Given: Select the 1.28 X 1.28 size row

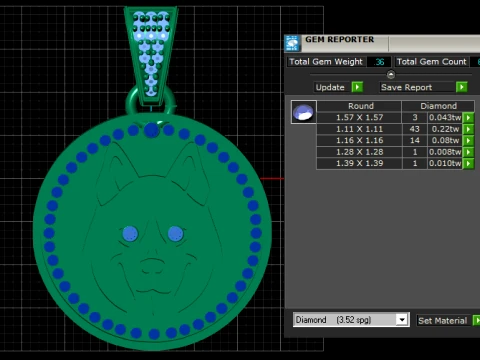Looking at the screenshot, I should pyautogui.click(x=359, y=152).
